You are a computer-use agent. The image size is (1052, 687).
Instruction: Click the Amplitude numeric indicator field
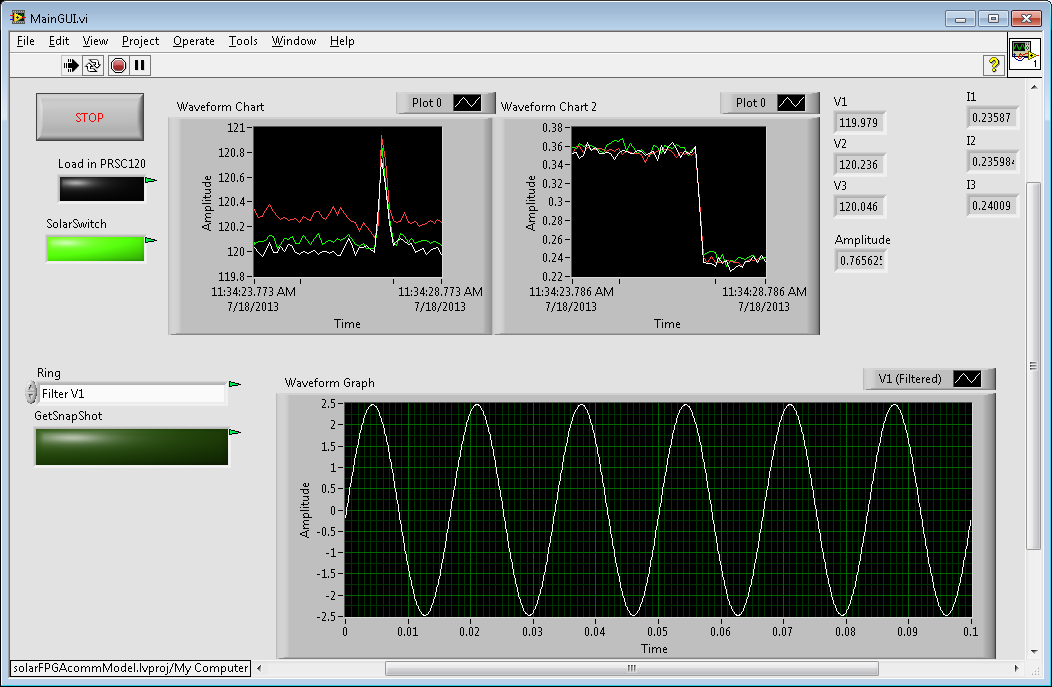pos(861,261)
